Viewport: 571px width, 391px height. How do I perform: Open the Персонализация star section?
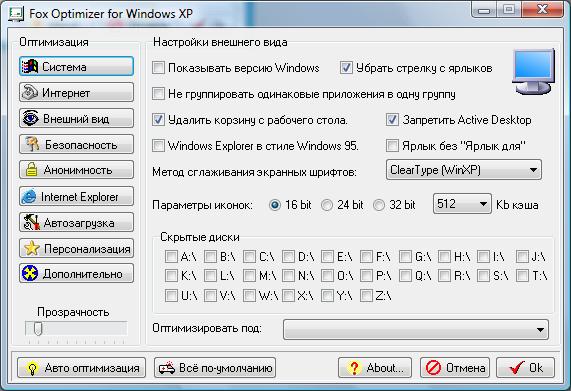[76, 249]
